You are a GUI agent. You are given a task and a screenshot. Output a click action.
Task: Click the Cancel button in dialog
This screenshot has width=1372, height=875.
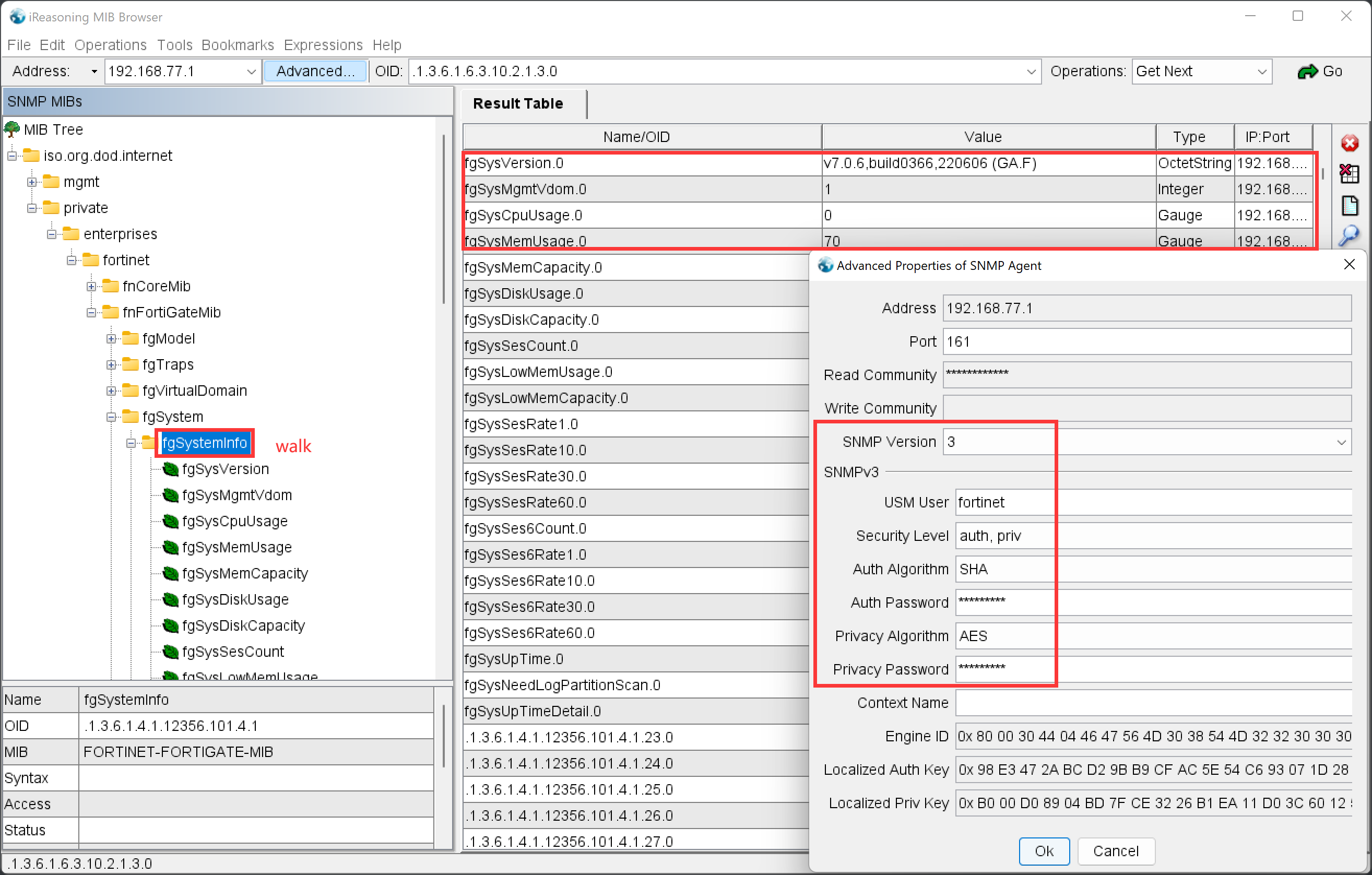coord(1115,850)
